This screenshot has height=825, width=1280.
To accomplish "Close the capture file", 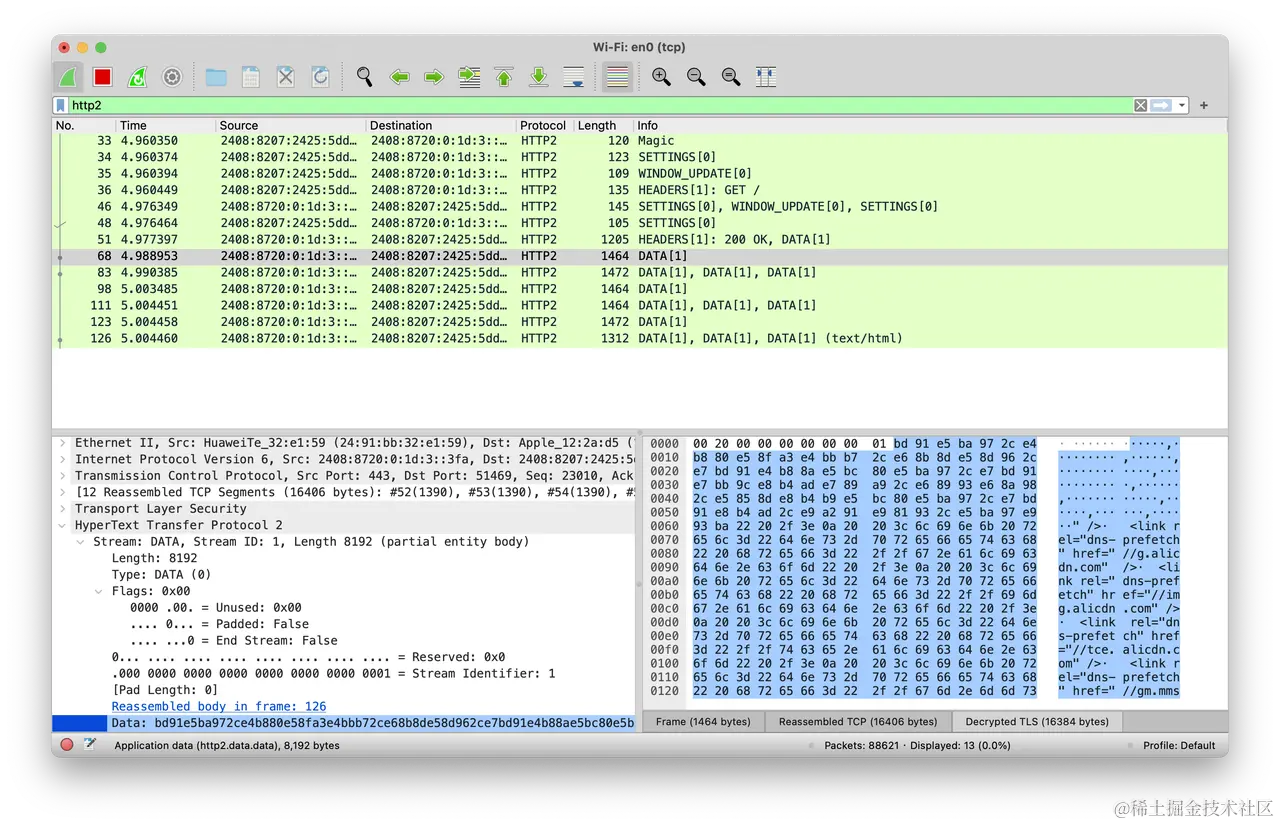I will (x=286, y=77).
